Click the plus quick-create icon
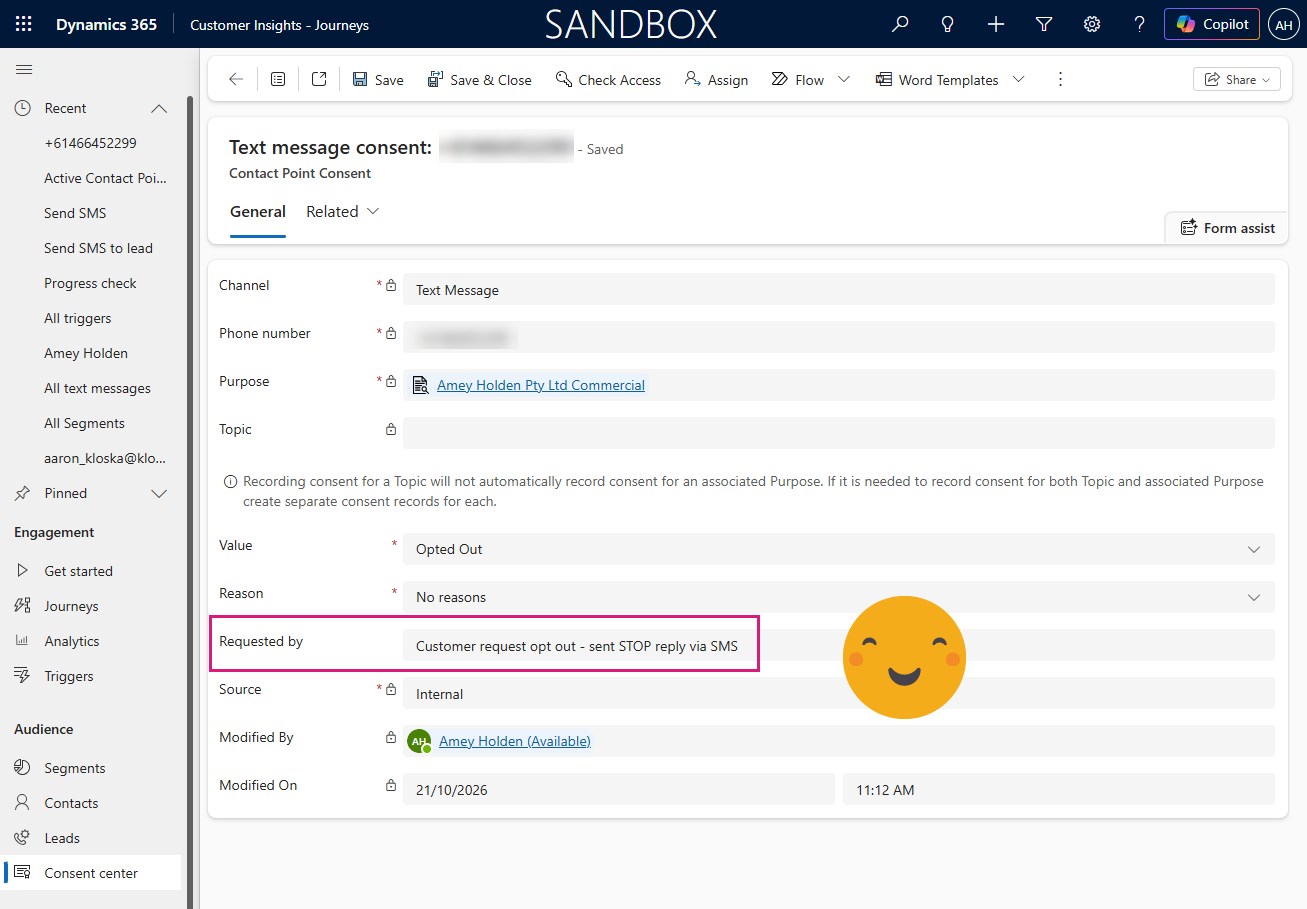The image size is (1307, 909). pos(996,24)
